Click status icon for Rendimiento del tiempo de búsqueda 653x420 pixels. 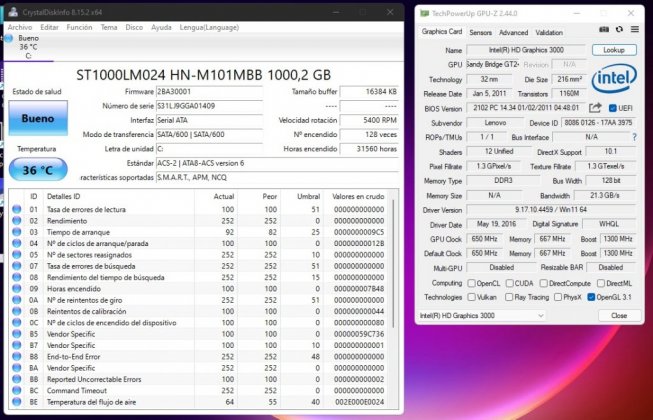(x=17, y=277)
